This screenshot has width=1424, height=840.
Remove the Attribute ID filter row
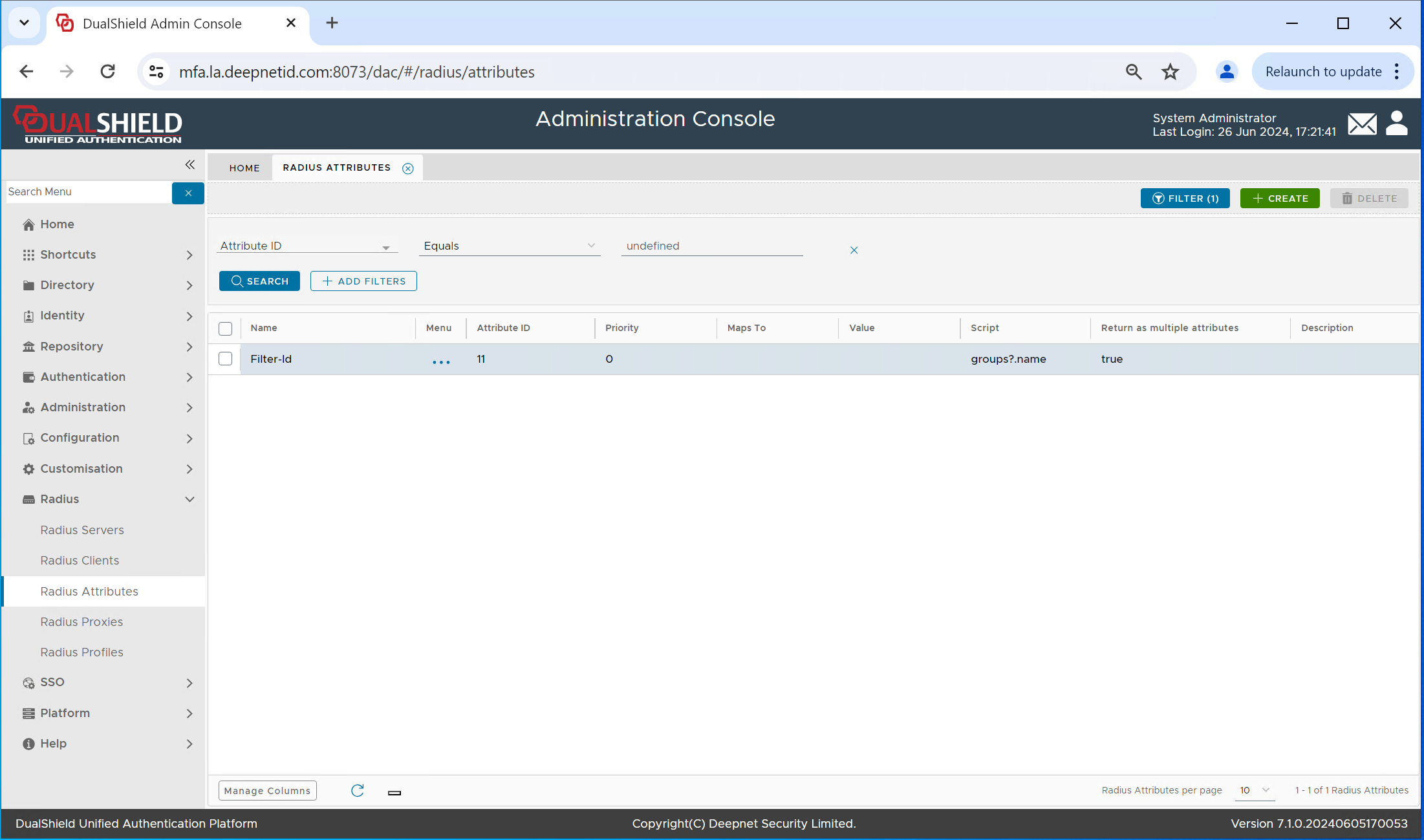tap(854, 250)
